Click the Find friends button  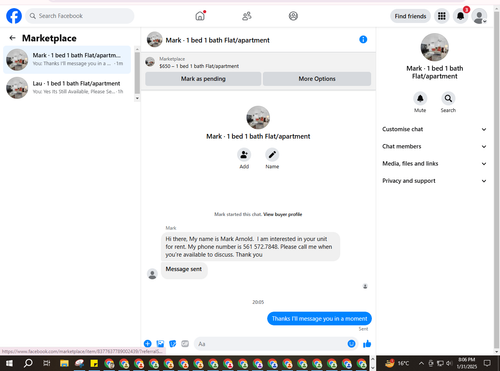[410, 16]
